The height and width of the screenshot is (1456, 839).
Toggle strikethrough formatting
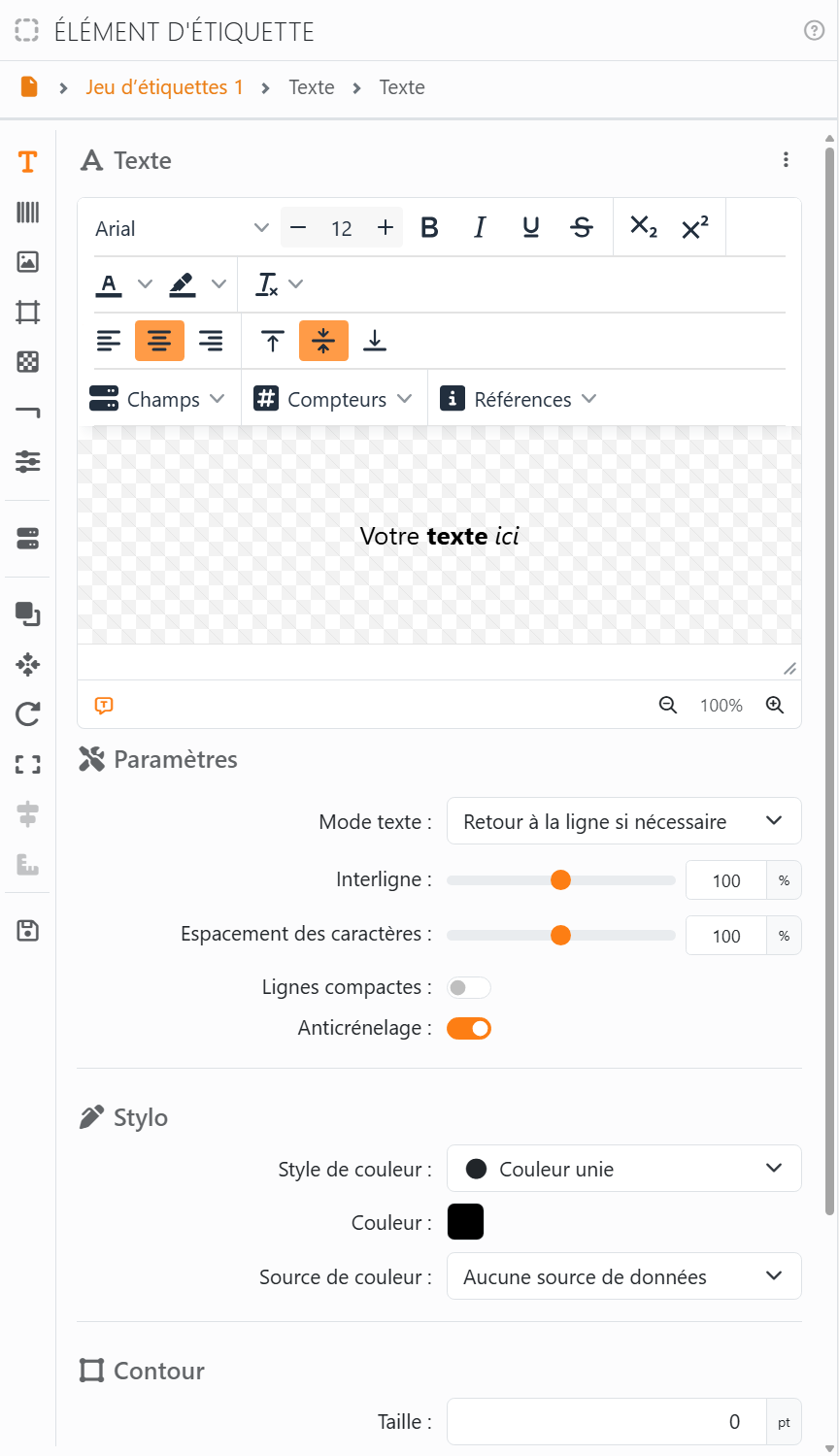582,228
